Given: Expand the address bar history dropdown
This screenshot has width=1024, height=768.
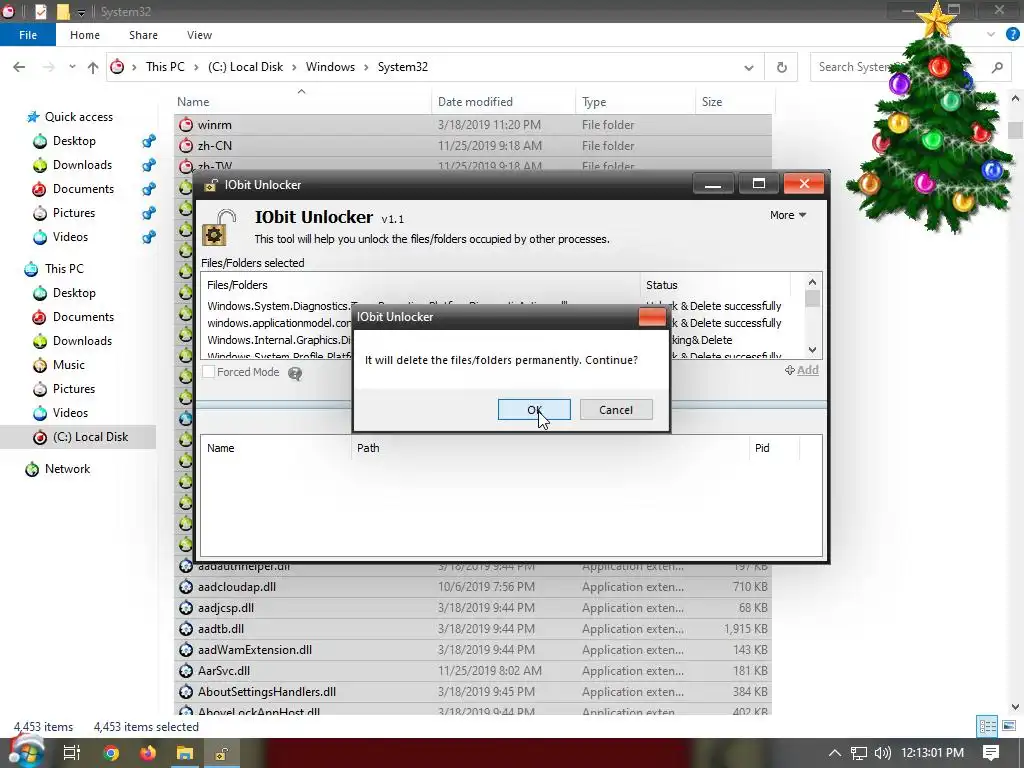Looking at the screenshot, I should point(749,67).
